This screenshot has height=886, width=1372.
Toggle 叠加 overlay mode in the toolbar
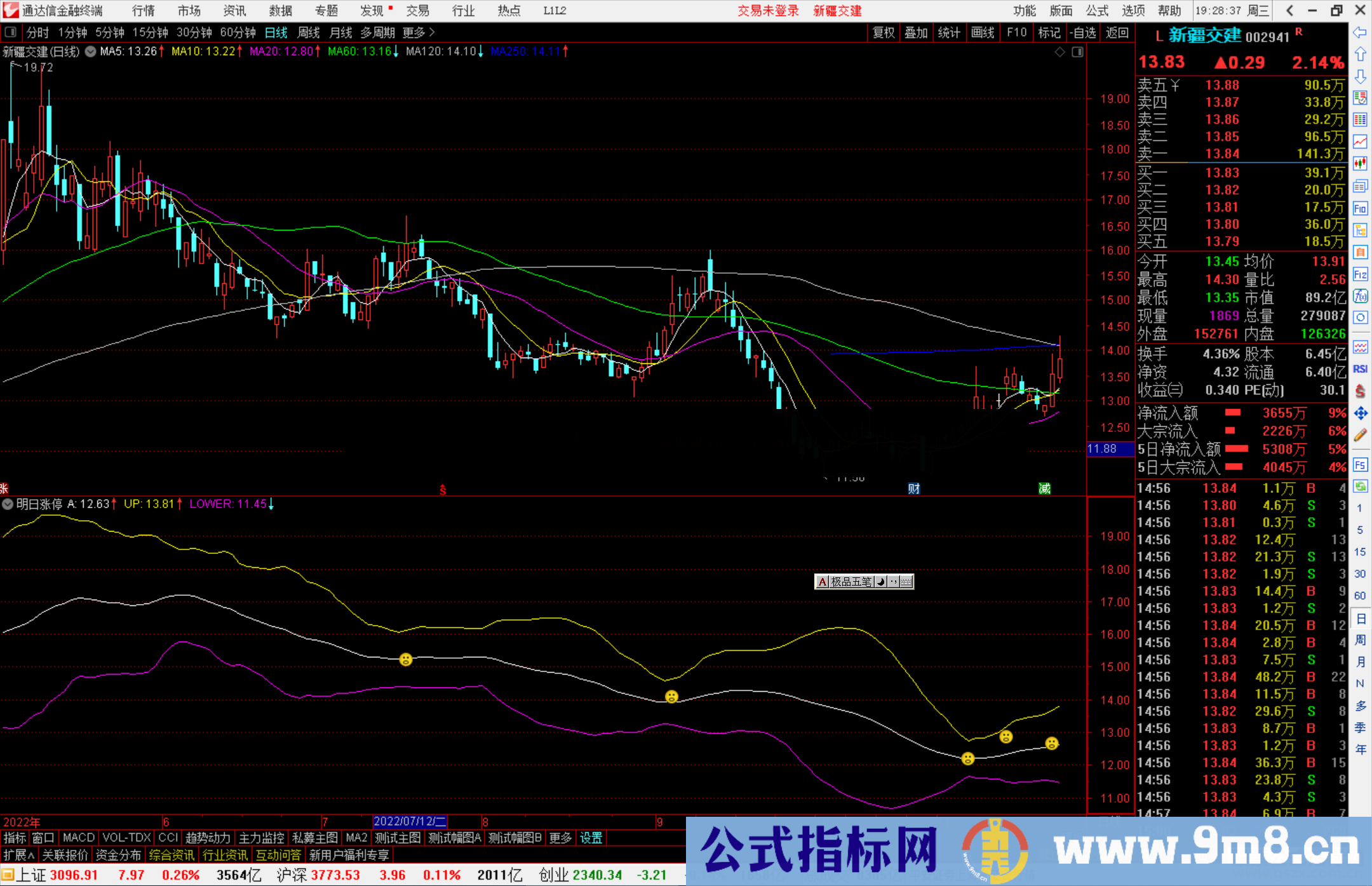917,32
